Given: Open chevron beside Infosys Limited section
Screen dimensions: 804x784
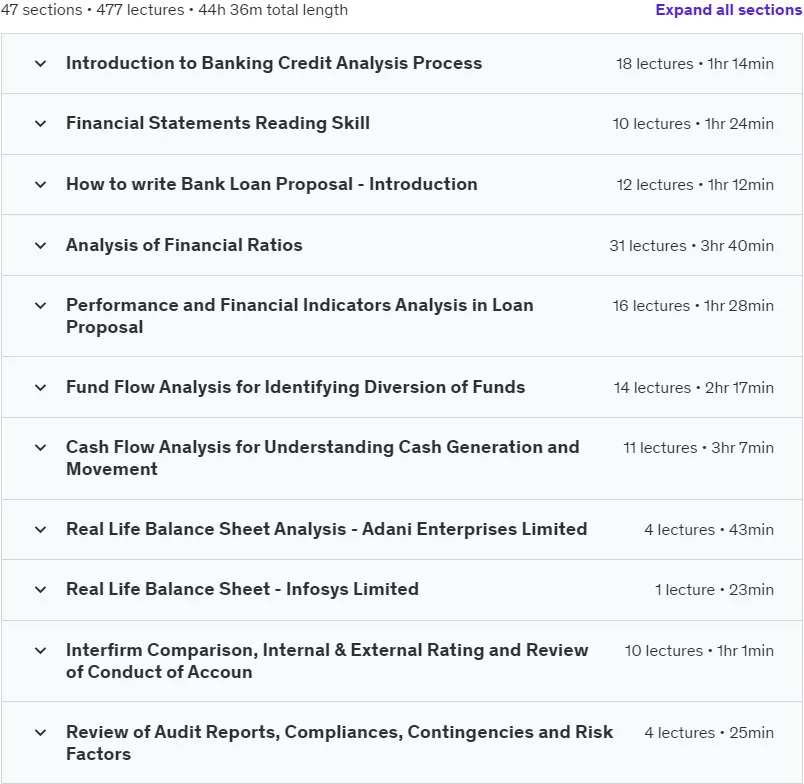Looking at the screenshot, I should 41,590.
